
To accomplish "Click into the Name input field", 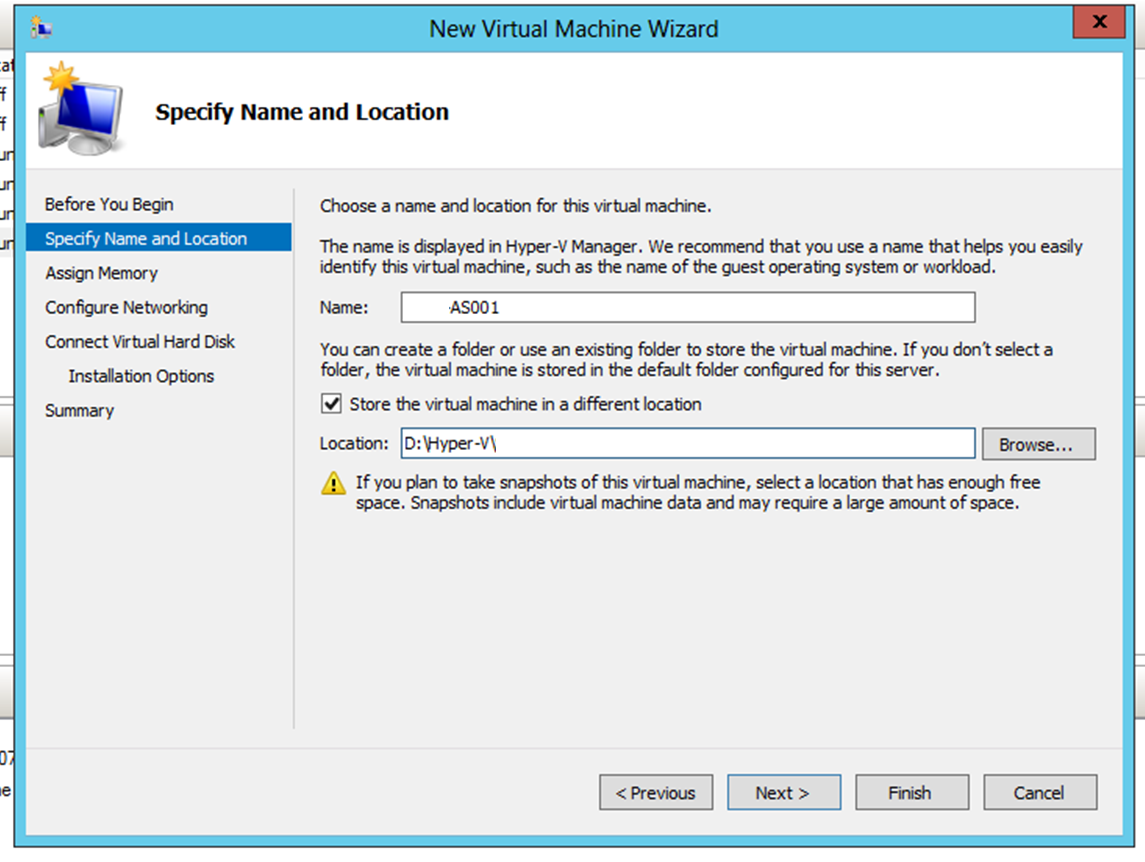I will click(x=688, y=308).
